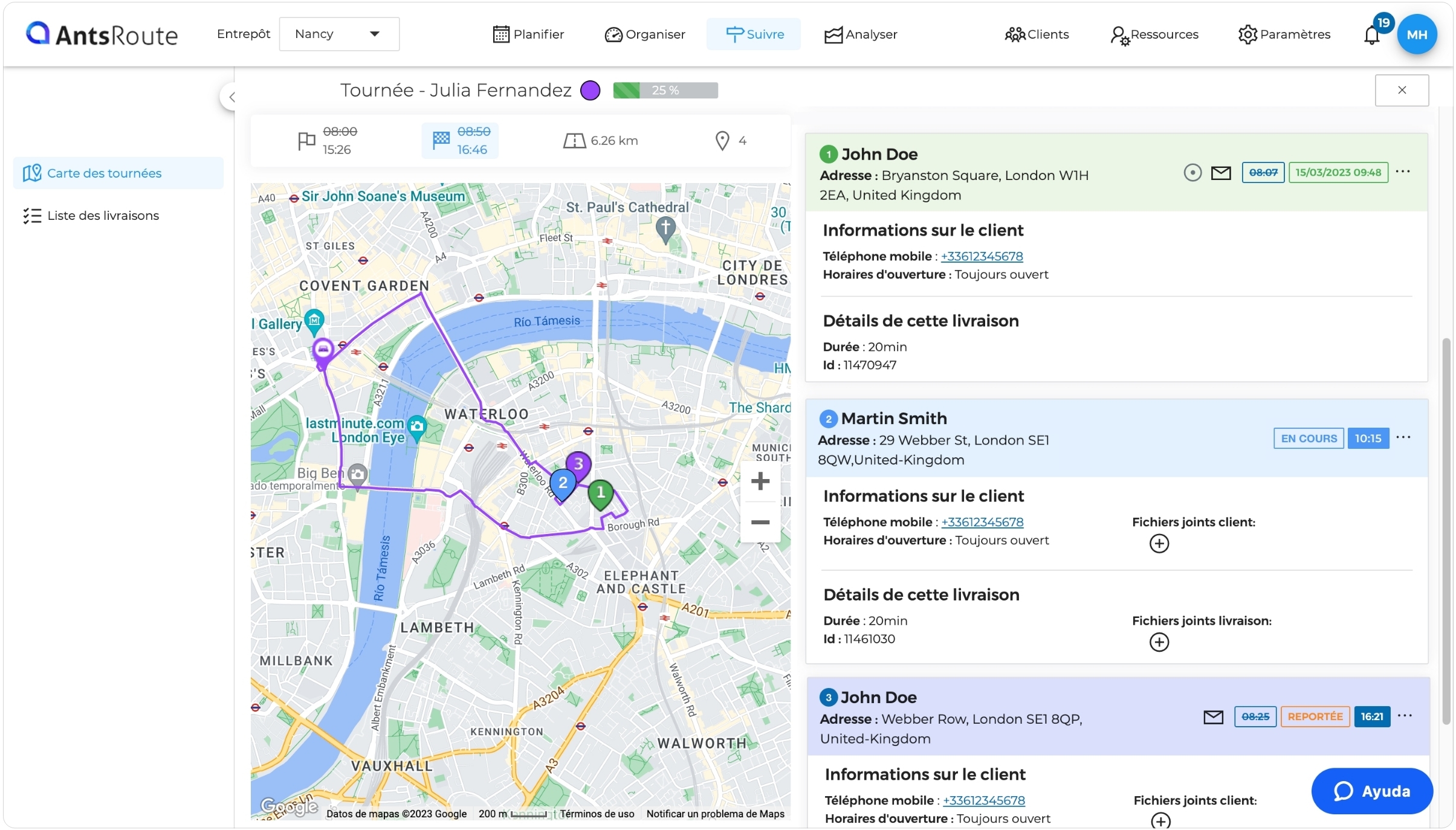Select Carte des tournées in sidebar
1456x830 pixels.
[118, 173]
